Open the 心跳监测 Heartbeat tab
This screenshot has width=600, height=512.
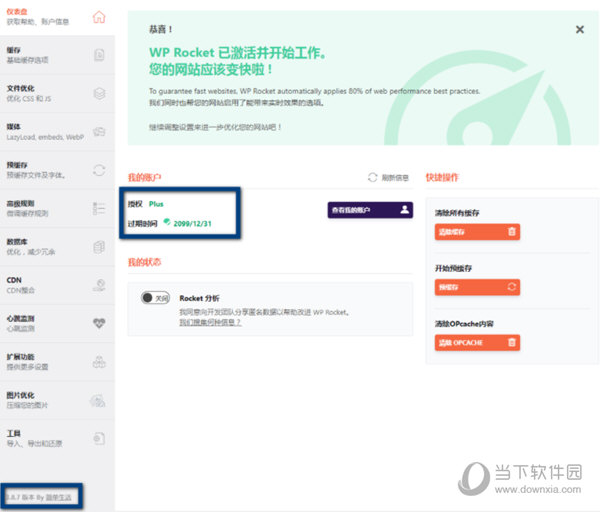coord(57,323)
